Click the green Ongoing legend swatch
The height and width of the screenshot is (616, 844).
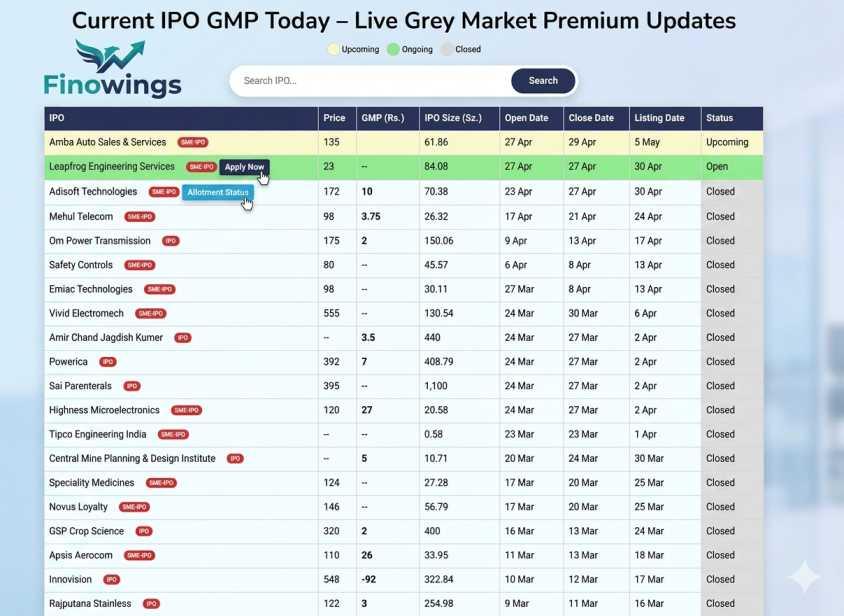coord(393,49)
